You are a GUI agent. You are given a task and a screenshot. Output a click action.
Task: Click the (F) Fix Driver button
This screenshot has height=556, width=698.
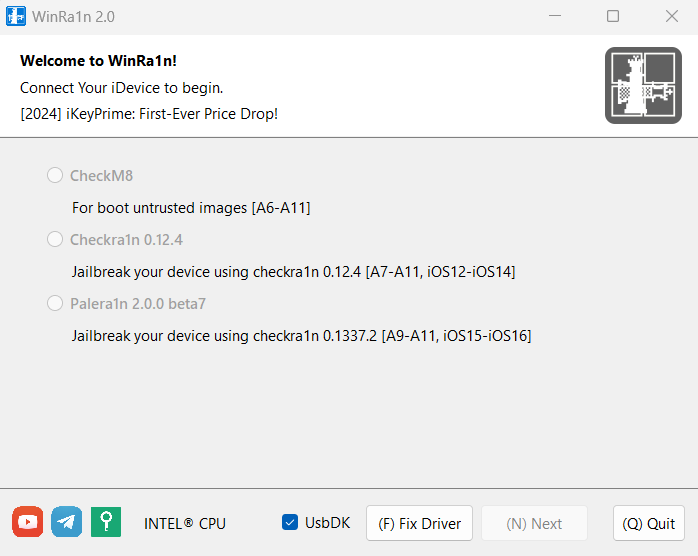click(x=419, y=523)
